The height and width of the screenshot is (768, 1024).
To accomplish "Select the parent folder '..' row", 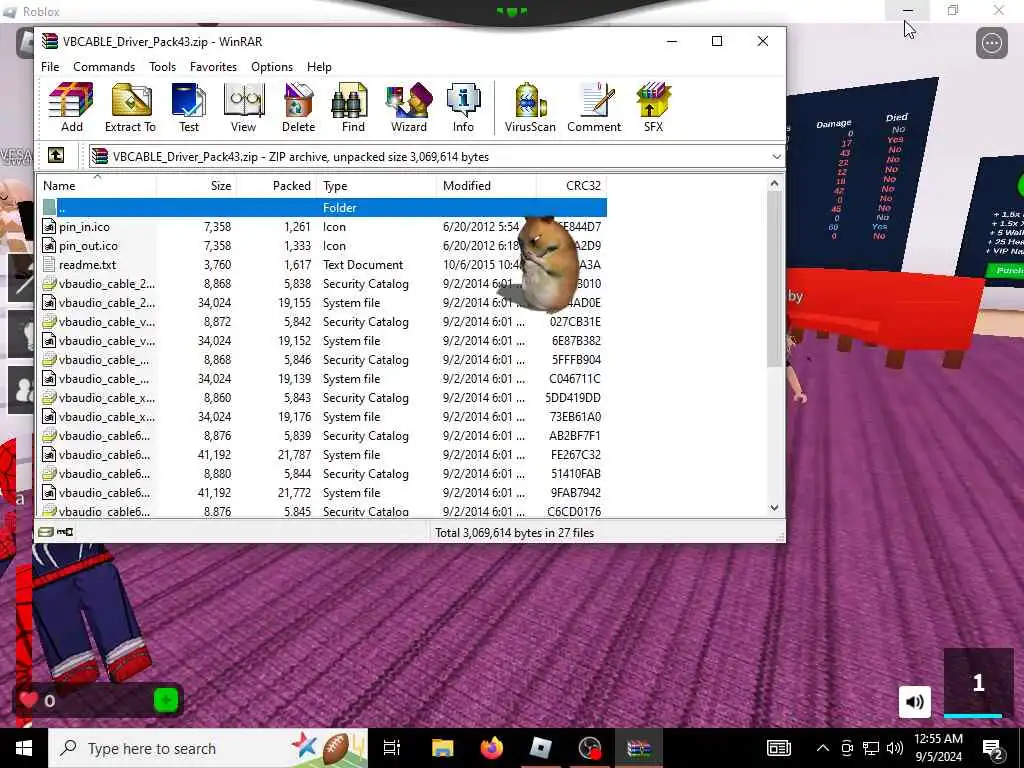I will tap(324, 208).
